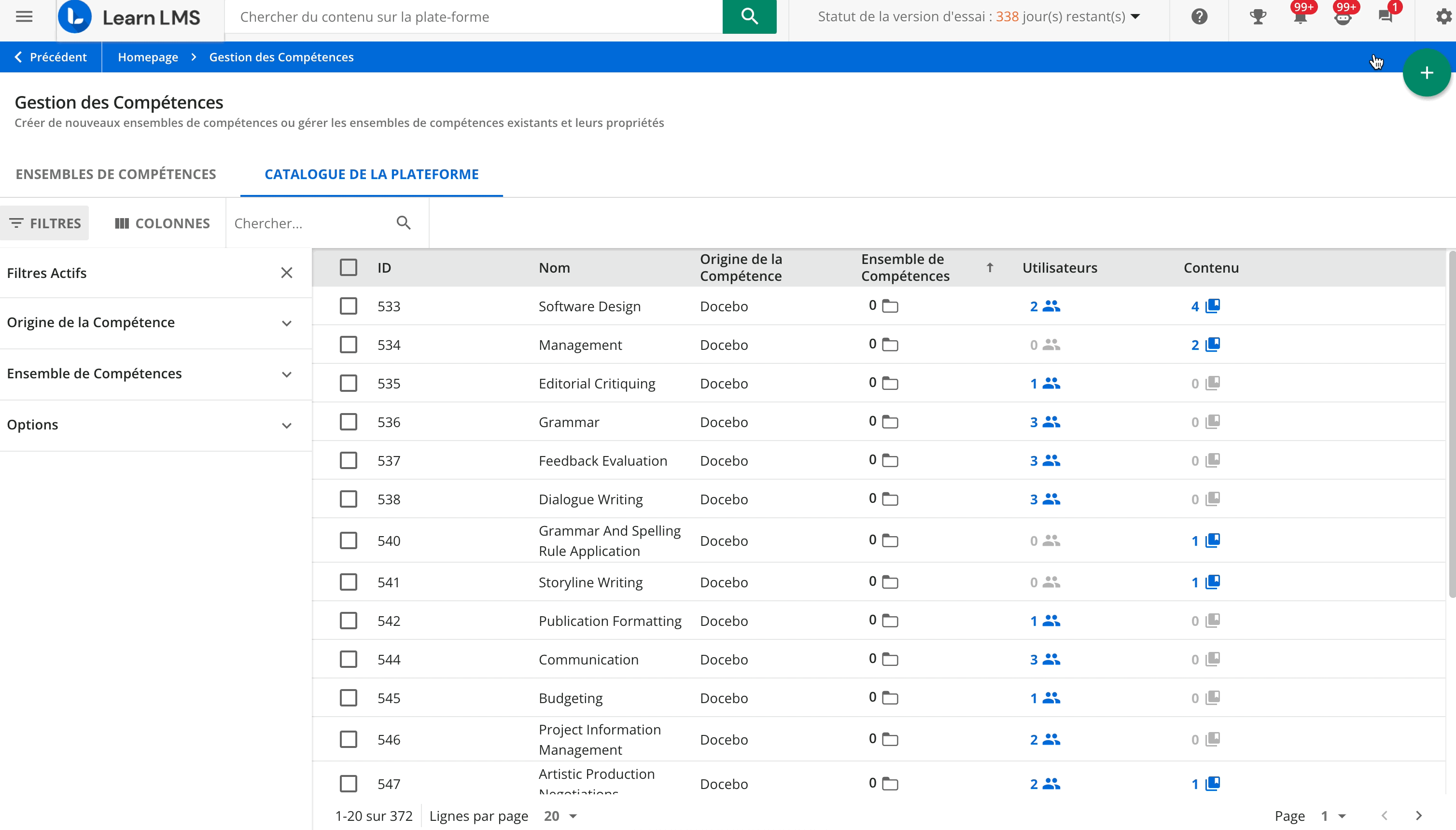Viewport: 1456px width, 830px height.
Task: Open content icon for Storyline Writing
Action: (1213, 582)
